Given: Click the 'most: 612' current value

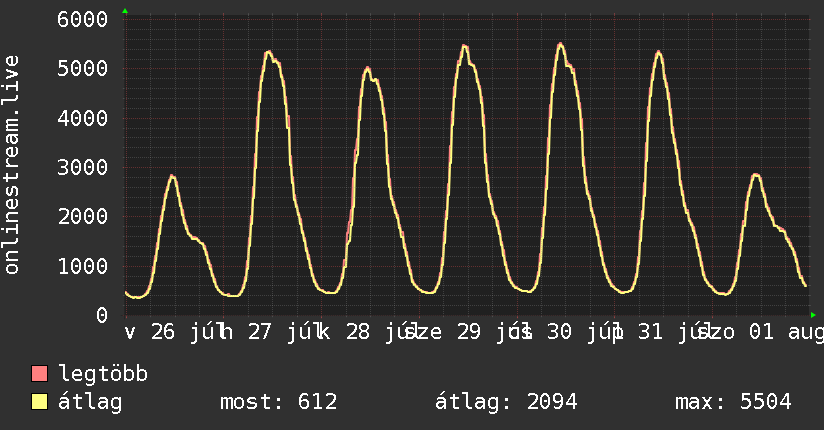Looking at the screenshot, I should point(279,402).
